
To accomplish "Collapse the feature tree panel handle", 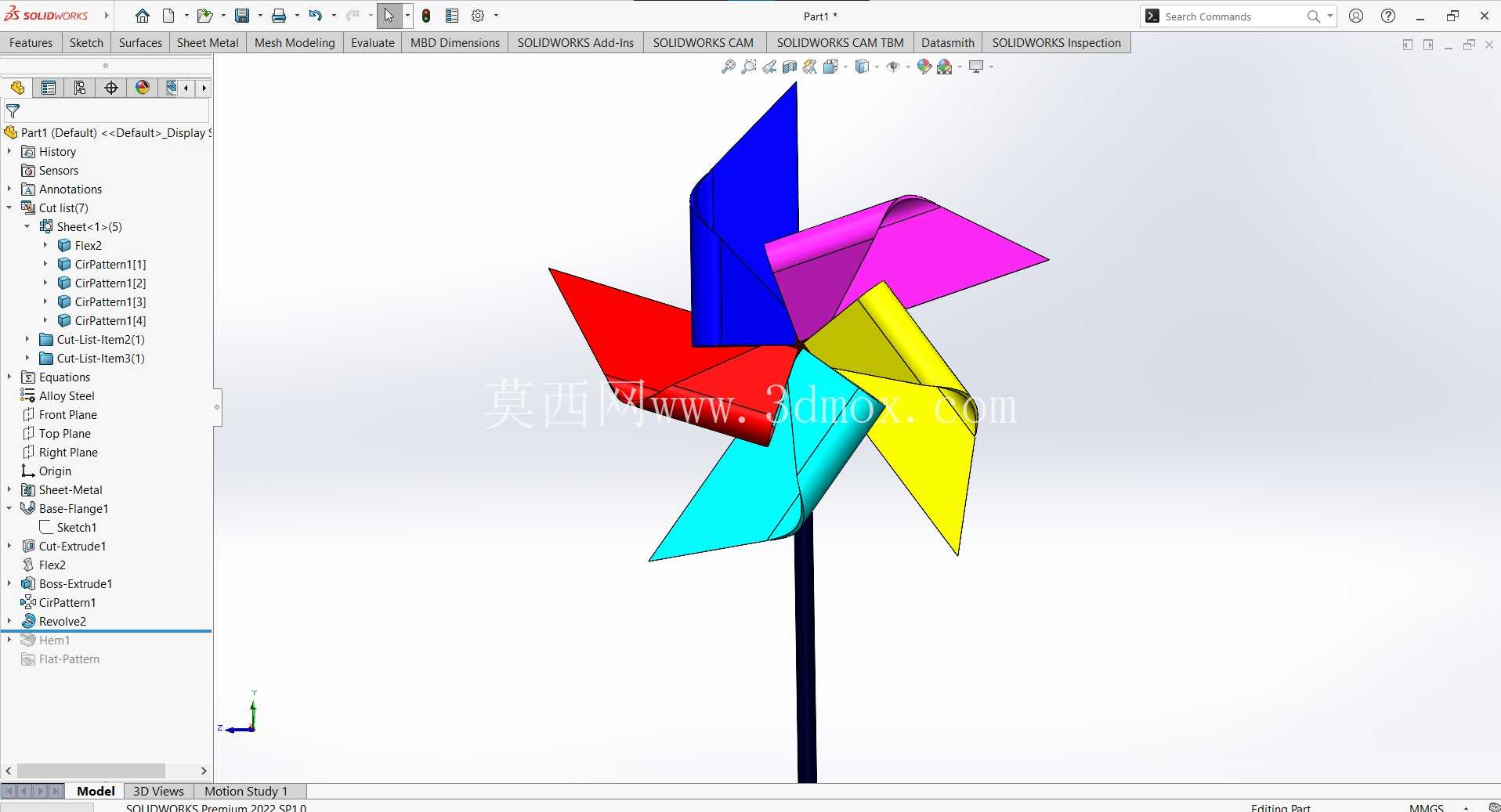I will (x=217, y=407).
